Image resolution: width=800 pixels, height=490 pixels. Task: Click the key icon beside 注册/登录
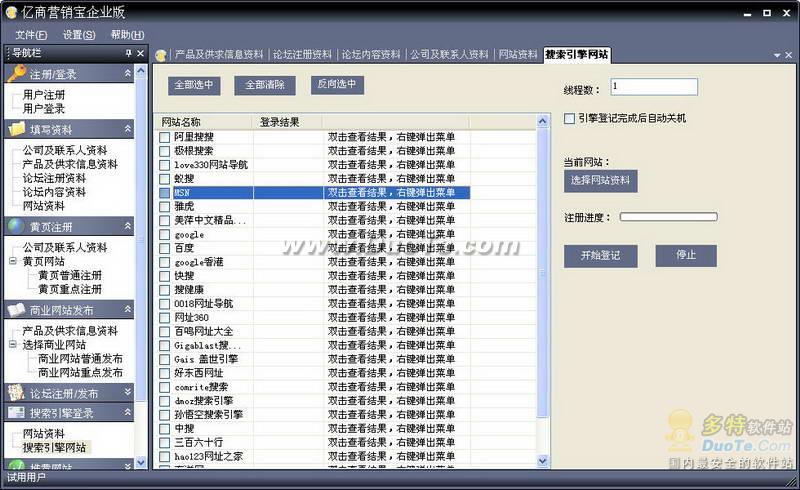point(17,74)
